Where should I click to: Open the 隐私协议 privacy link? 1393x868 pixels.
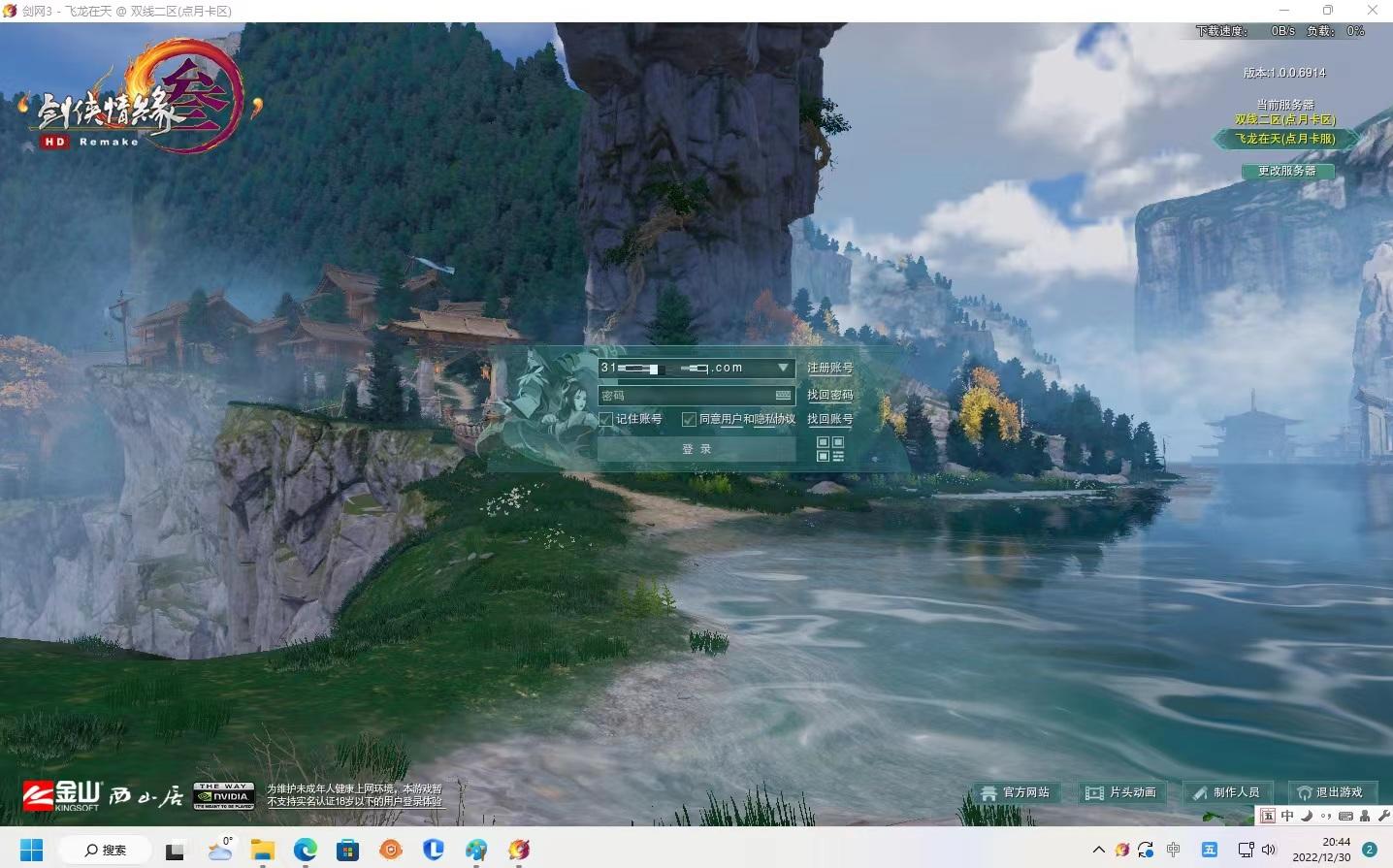pyautogui.click(x=774, y=419)
